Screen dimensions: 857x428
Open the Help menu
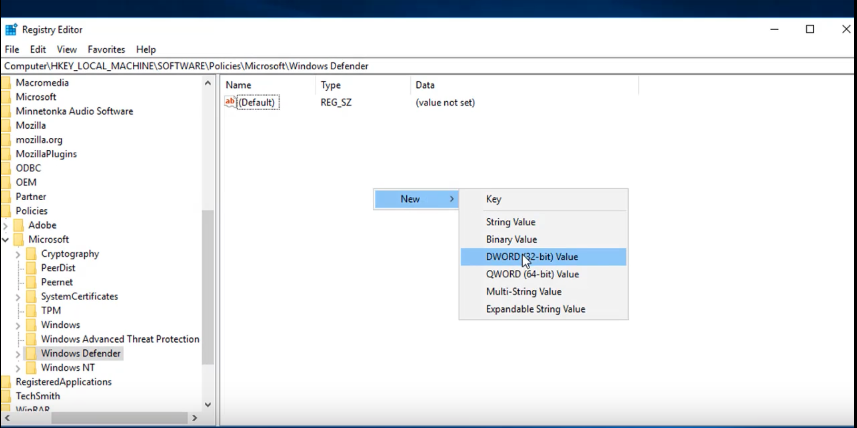146,49
